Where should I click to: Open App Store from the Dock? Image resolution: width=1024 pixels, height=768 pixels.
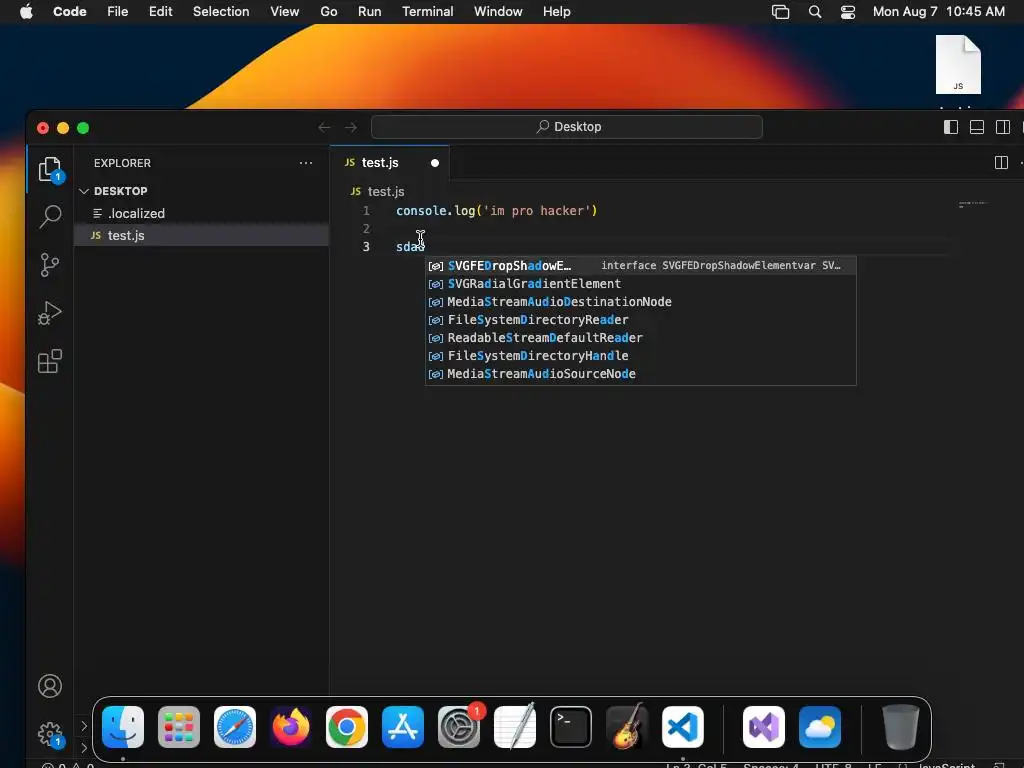(403, 727)
